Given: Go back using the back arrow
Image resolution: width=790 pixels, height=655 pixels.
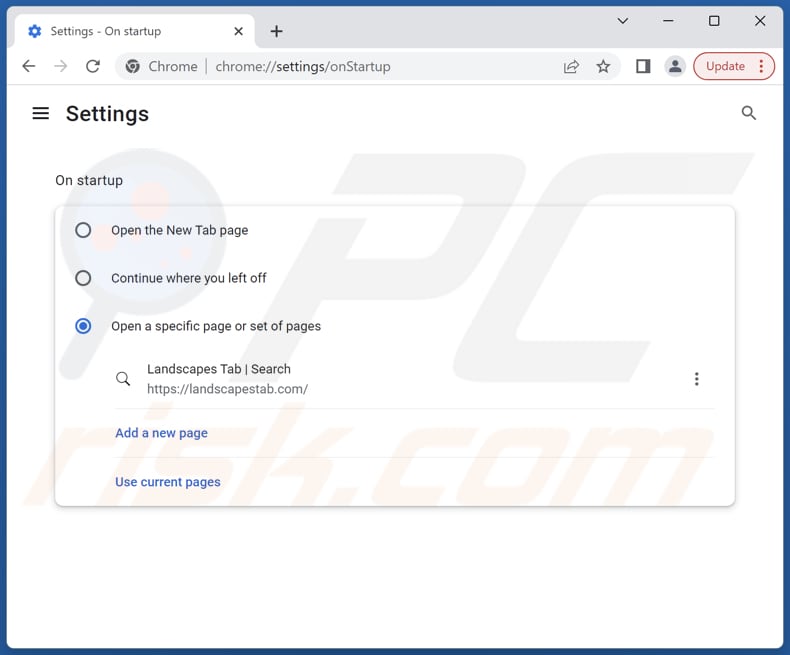Looking at the screenshot, I should [x=29, y=66].
